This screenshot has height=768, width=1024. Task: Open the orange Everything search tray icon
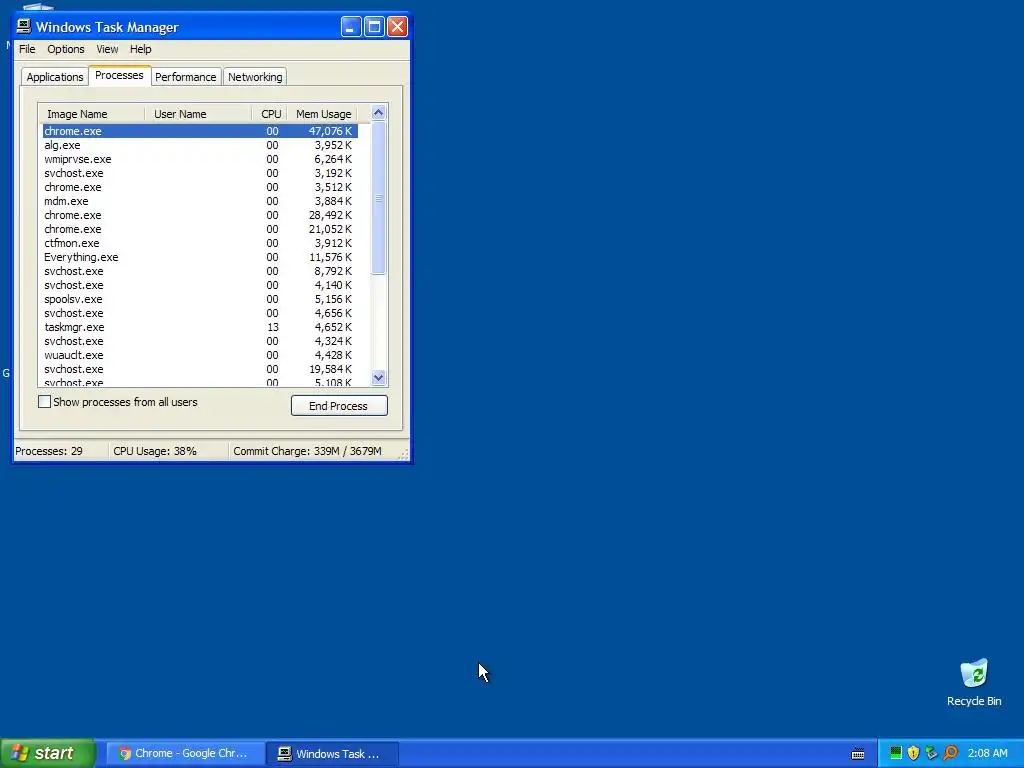pos(950,753)
